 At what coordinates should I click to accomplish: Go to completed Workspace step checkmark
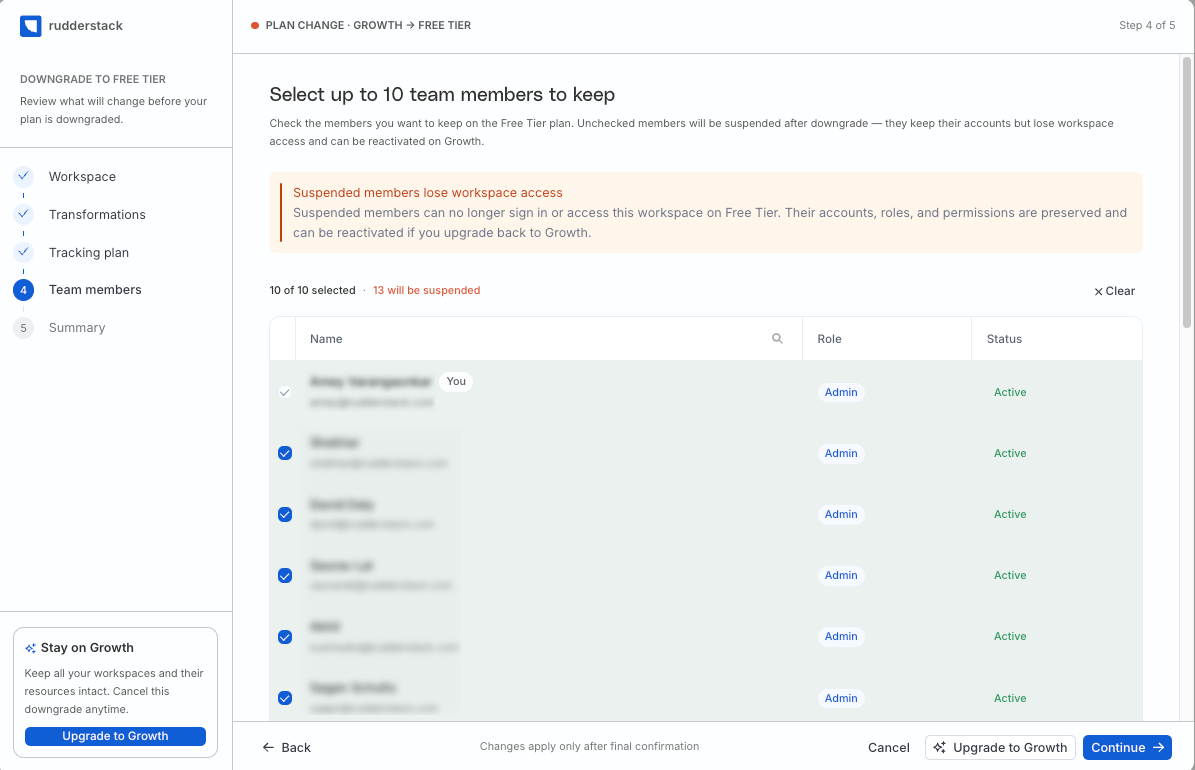24,176
